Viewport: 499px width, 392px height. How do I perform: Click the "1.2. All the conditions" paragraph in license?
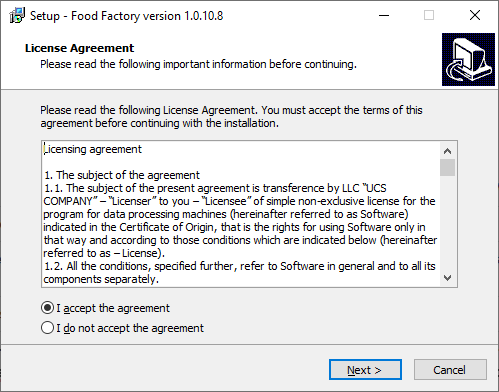point(239,273)
